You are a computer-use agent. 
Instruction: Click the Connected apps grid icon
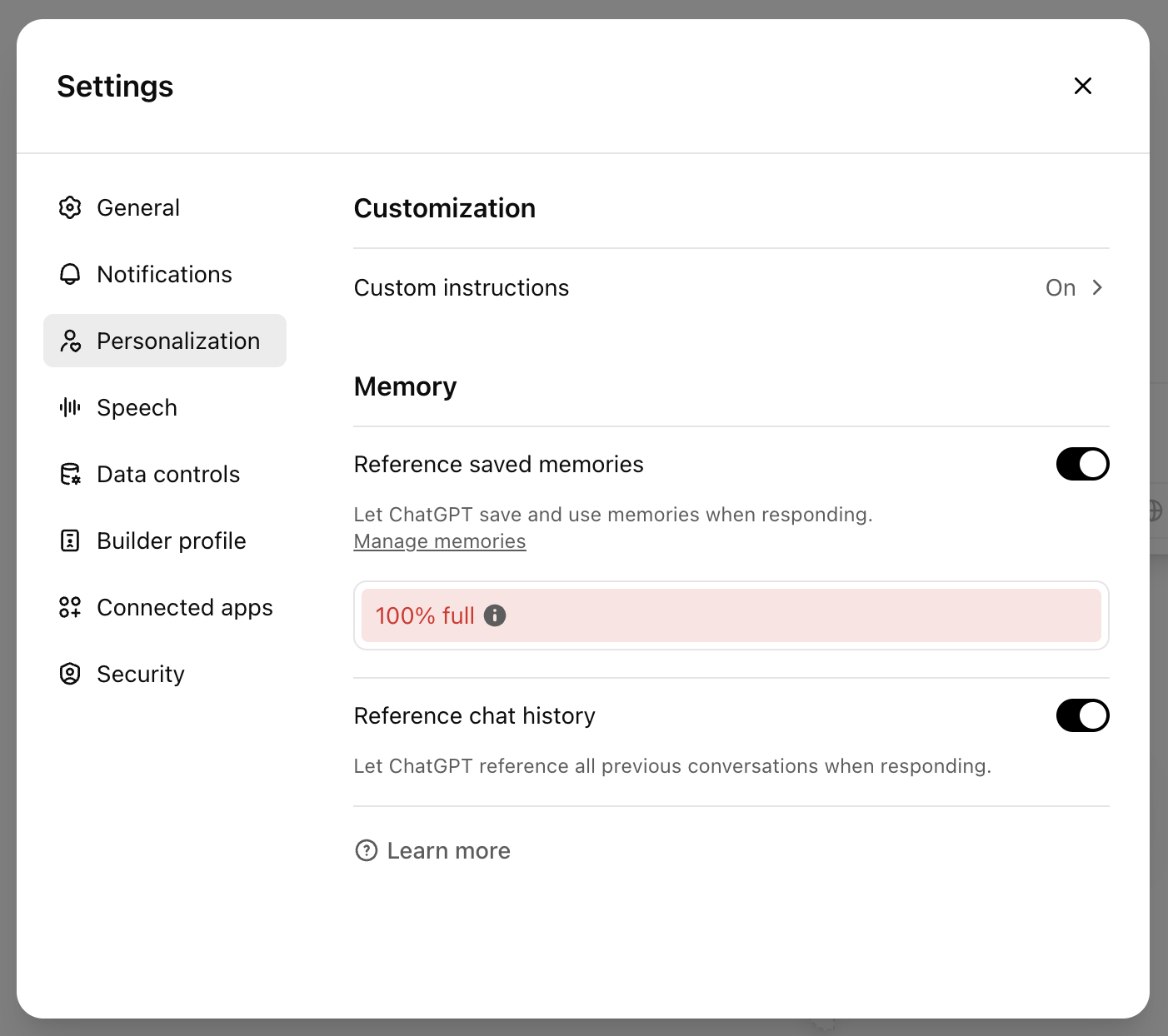[70, 607]
